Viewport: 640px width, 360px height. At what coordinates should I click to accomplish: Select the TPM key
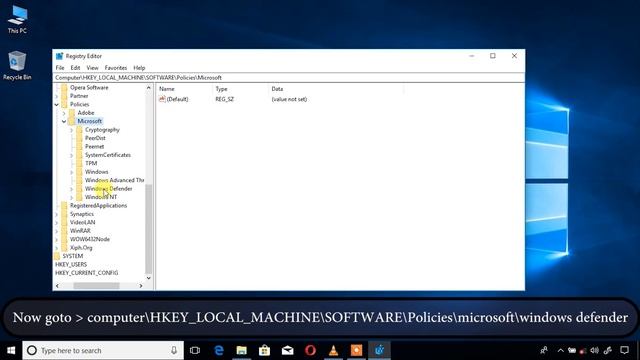coord(91,163)
